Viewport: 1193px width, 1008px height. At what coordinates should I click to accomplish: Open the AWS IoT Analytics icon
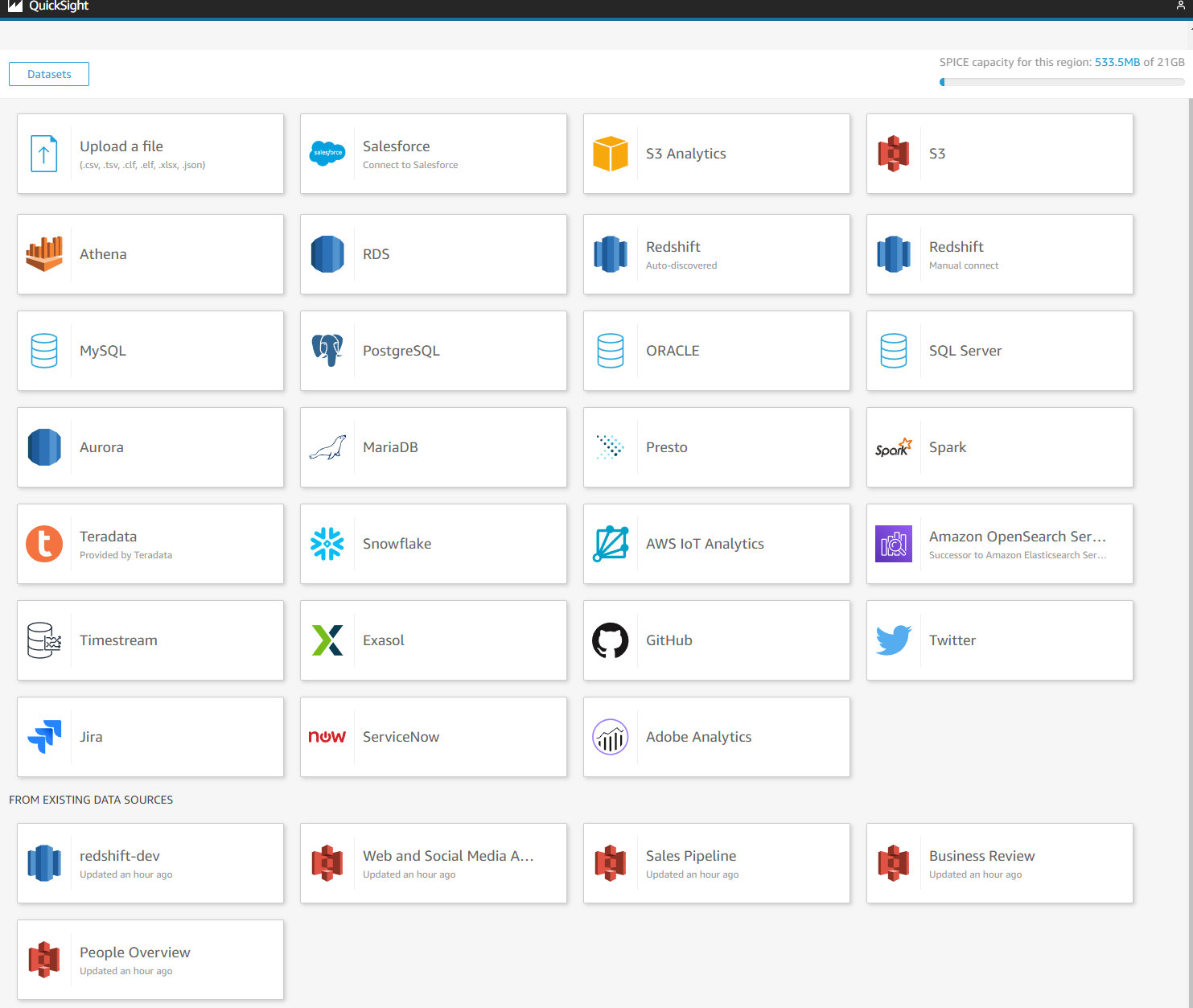tap(611, 544)
